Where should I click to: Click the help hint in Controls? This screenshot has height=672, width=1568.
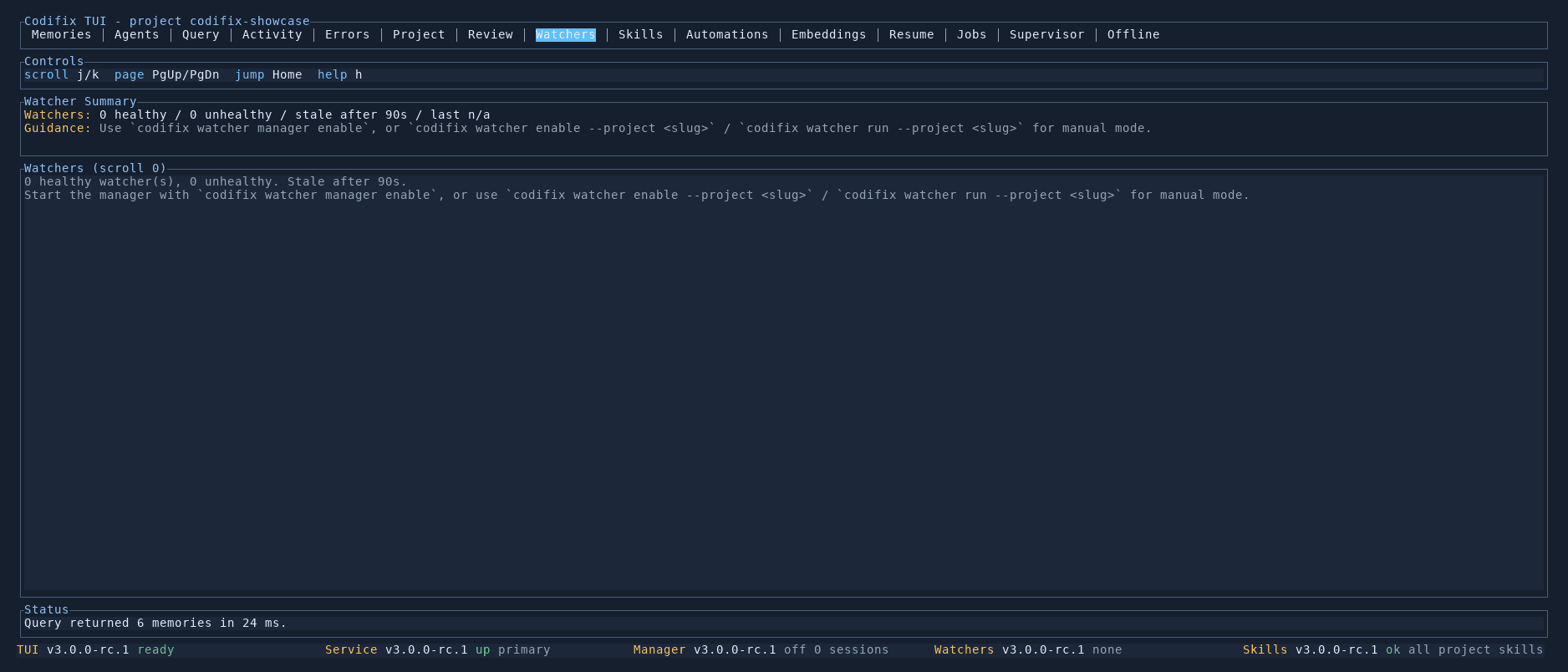coord(340,74)
